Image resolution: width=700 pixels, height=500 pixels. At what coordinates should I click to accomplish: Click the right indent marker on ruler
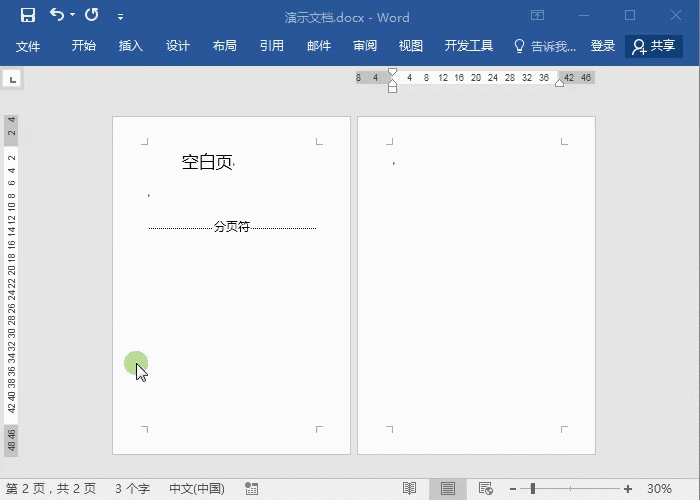click(559, 83)
